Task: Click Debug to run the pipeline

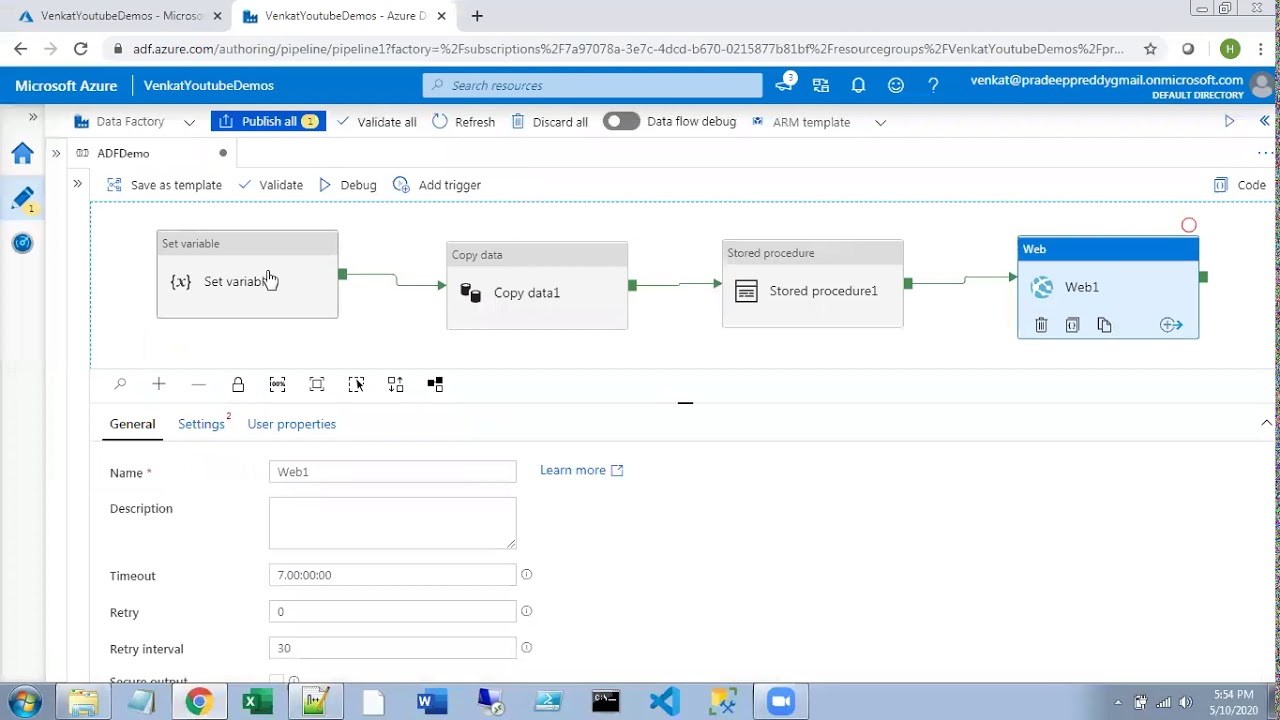Action: (x=347, y=185)
